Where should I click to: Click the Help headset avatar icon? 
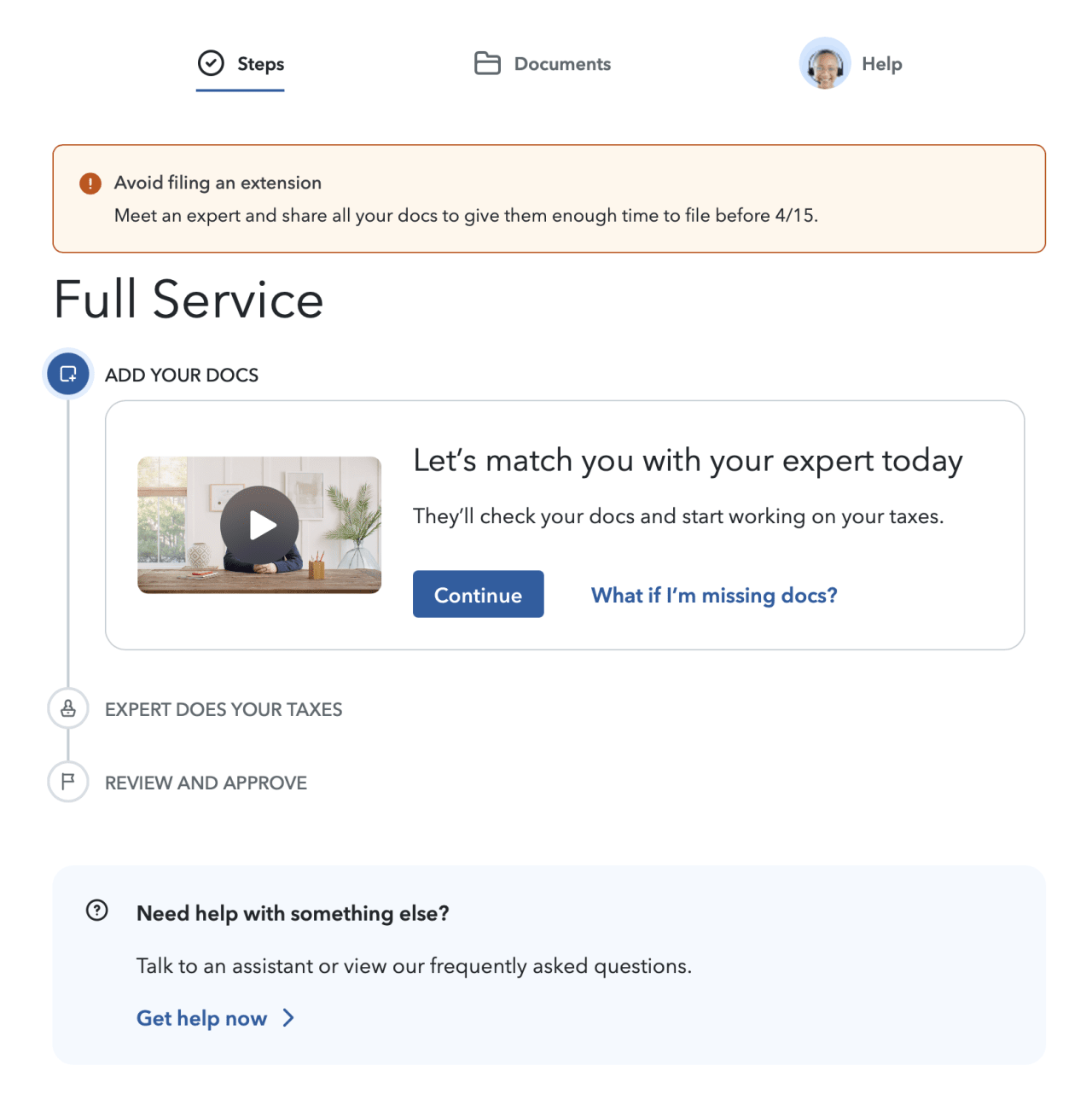point(823,63)
